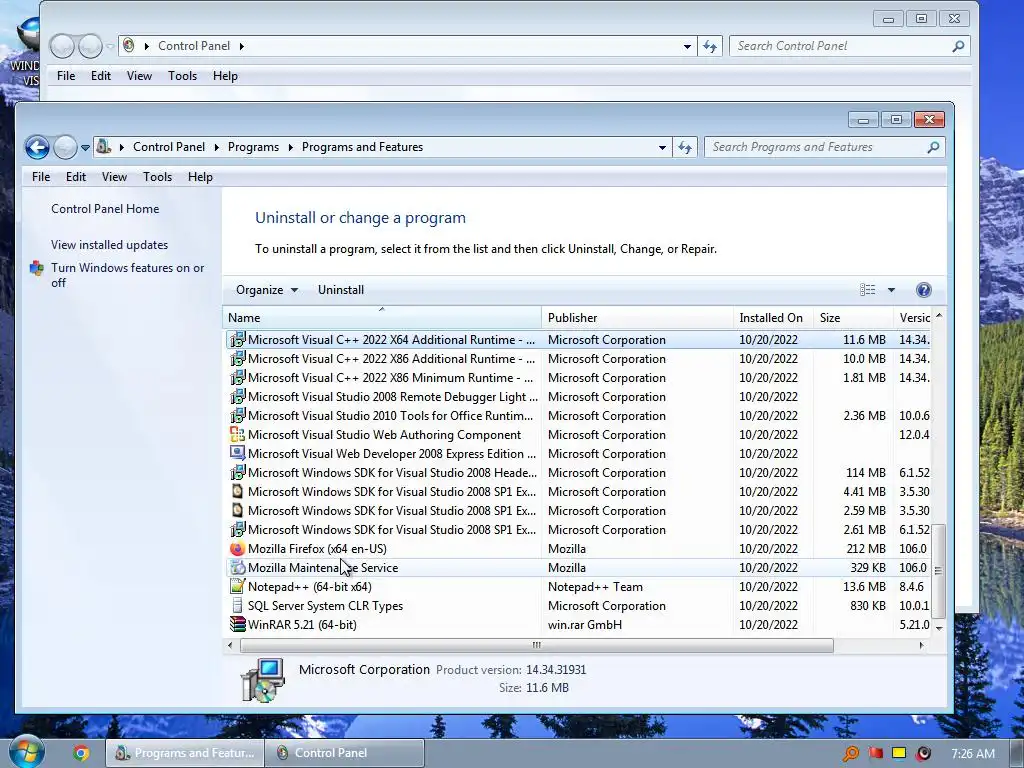Screen dimensions: 1024x768
Task: Open the Windows Start orb
Action: tap(26, 752)
